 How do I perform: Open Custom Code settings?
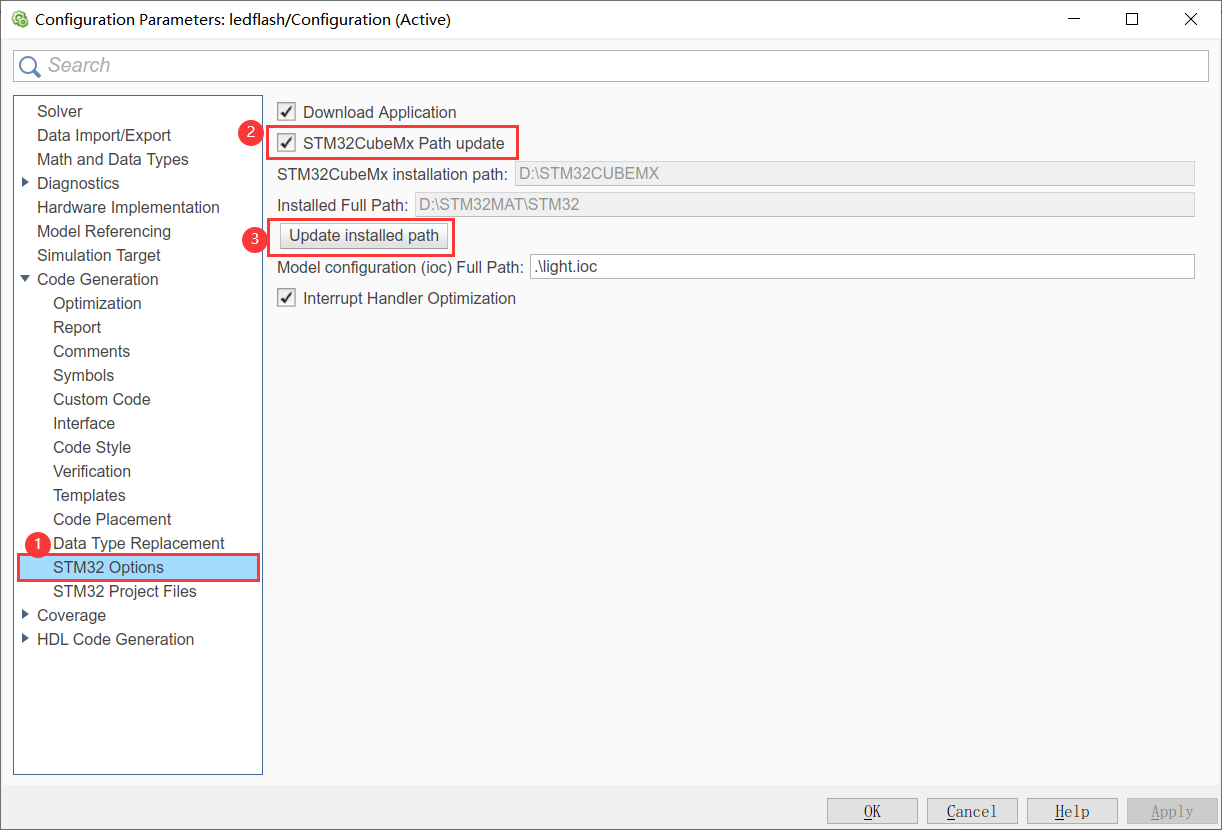click(101, 399)
